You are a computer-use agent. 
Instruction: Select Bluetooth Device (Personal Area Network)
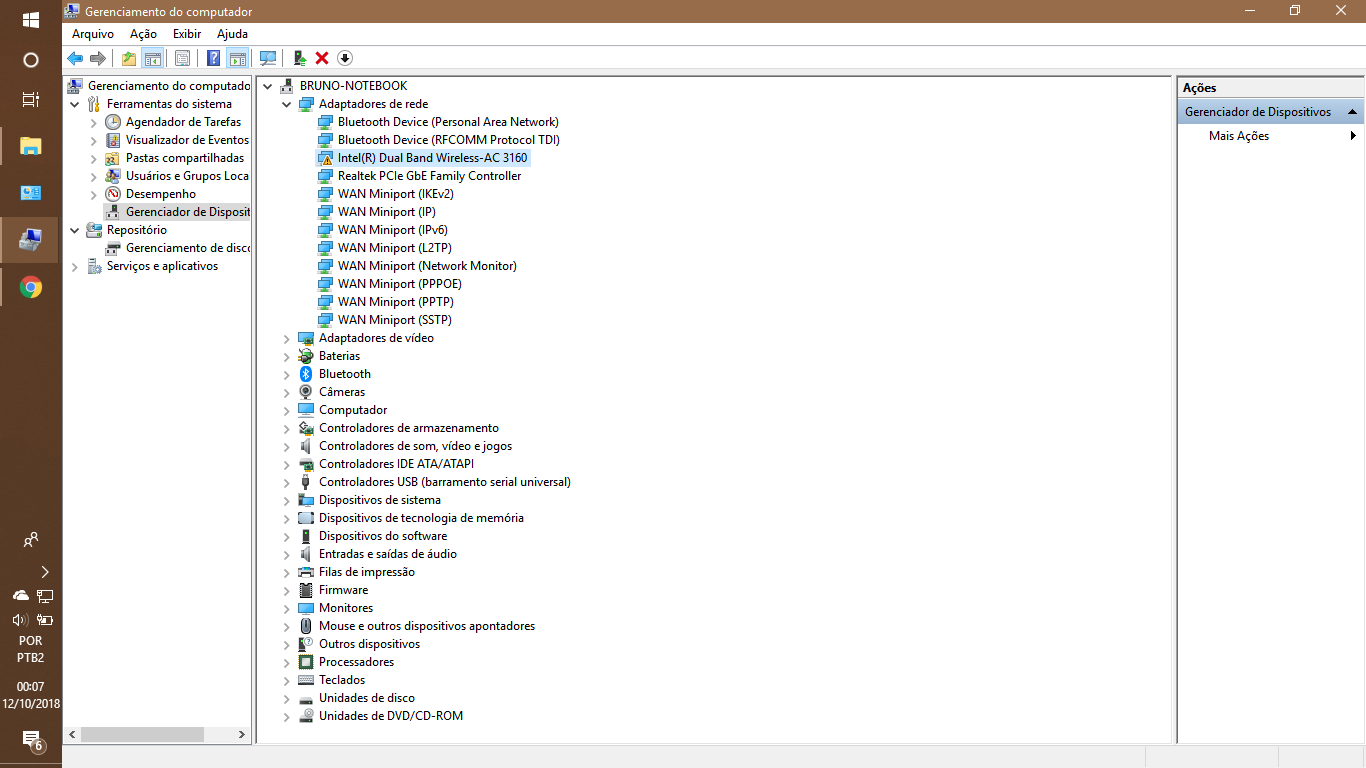[x=448, y=122]
